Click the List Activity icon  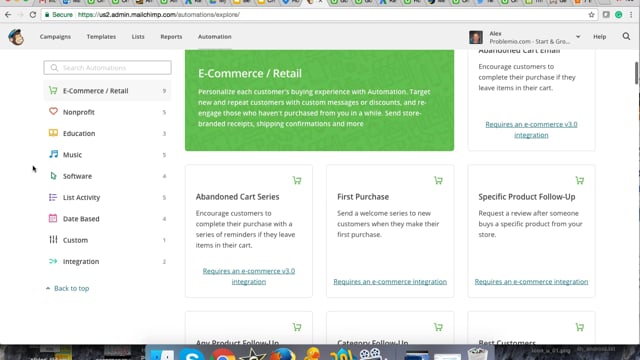pyautogui.click(x=53, y=197)
